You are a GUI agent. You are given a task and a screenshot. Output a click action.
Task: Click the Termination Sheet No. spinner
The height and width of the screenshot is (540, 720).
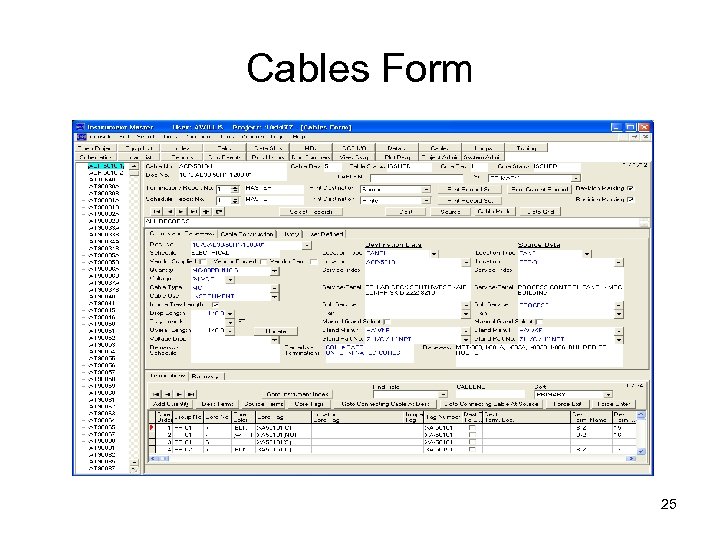click(x=235, y=189)
